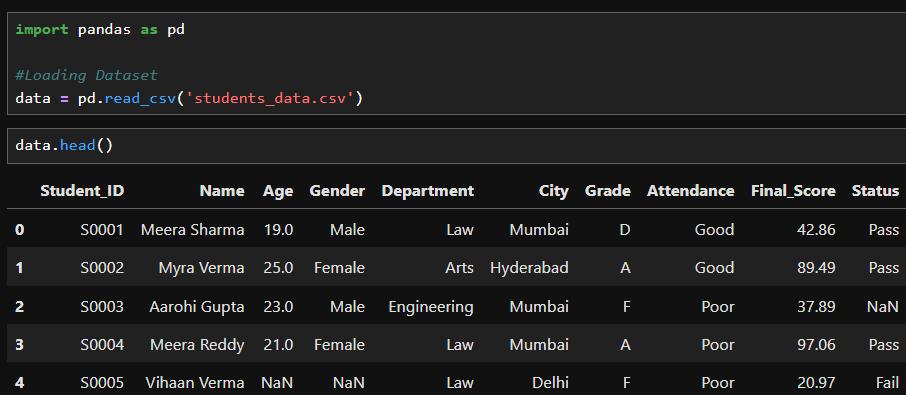Screen dimensions: 906x395
Task: Click the S0003 student ID cell
Action: click(x=102, y=306)
